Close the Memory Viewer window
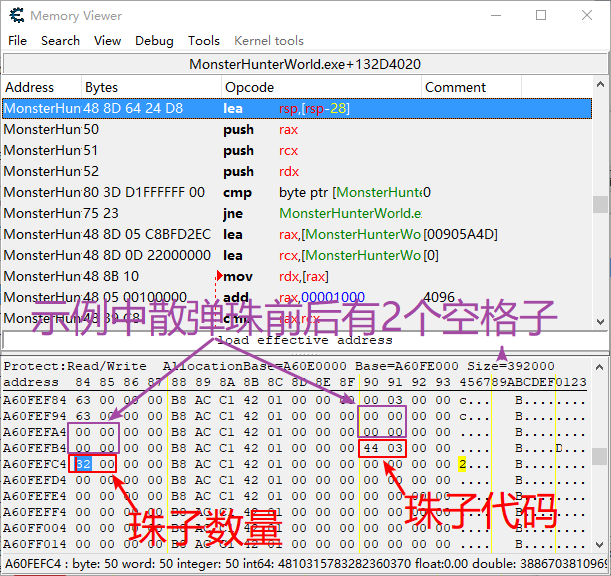Viewport: 611px width, 576px height. pyautogui.click(x=586, y=16)
